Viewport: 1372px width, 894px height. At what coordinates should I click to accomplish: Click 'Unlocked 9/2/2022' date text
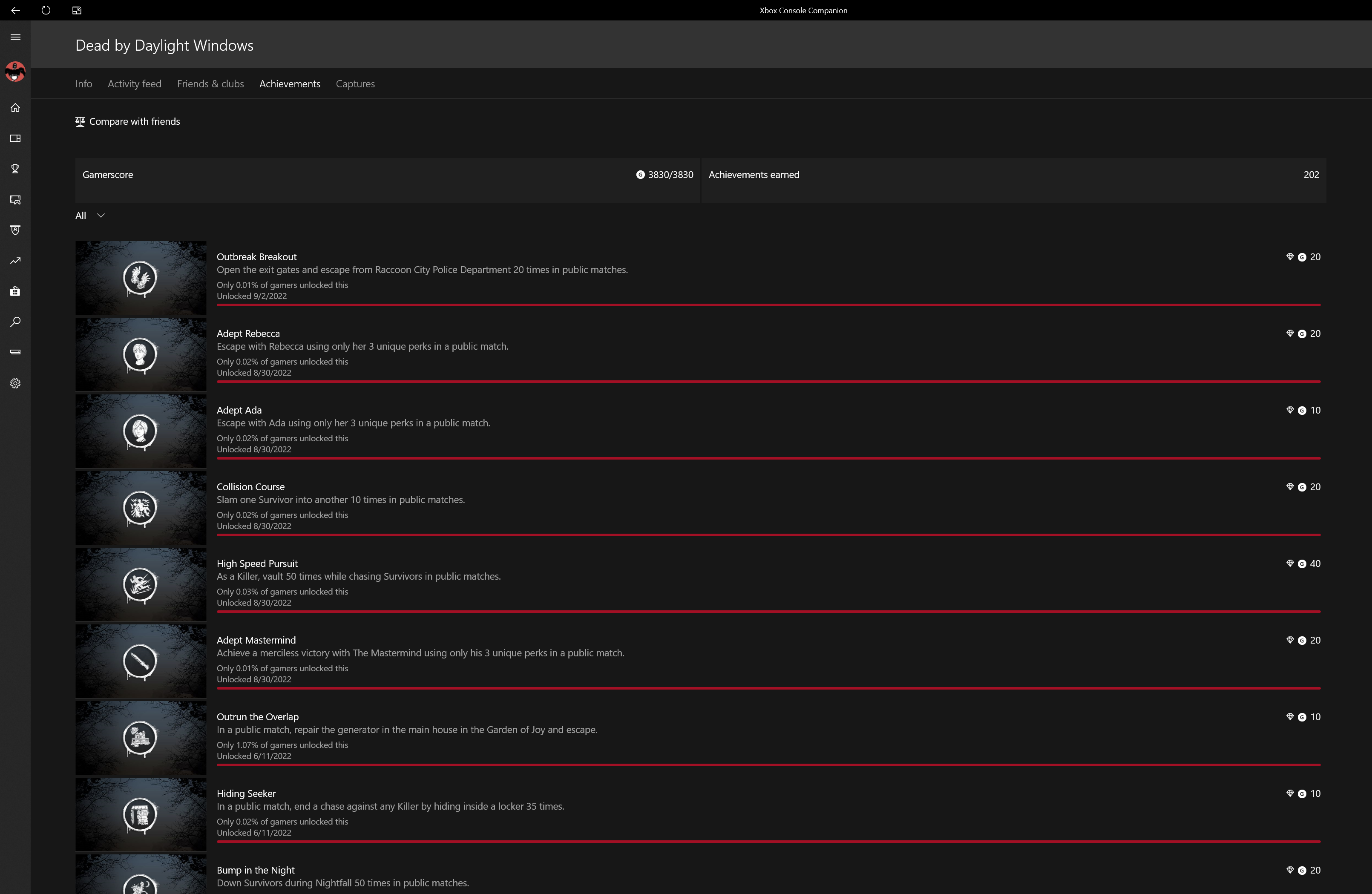252,296
